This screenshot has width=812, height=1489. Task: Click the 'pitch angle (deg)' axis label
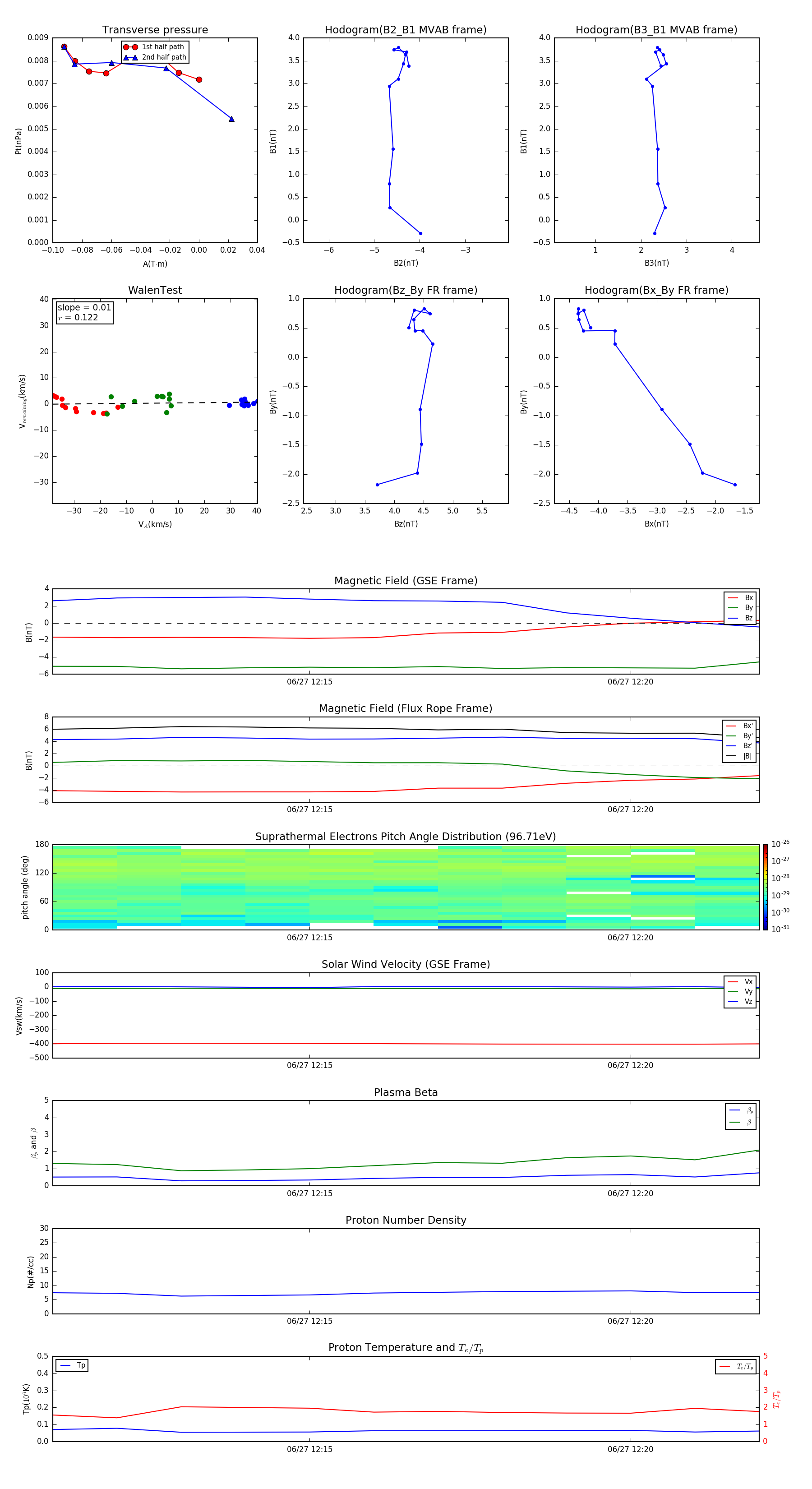click(x=25, y=887)
